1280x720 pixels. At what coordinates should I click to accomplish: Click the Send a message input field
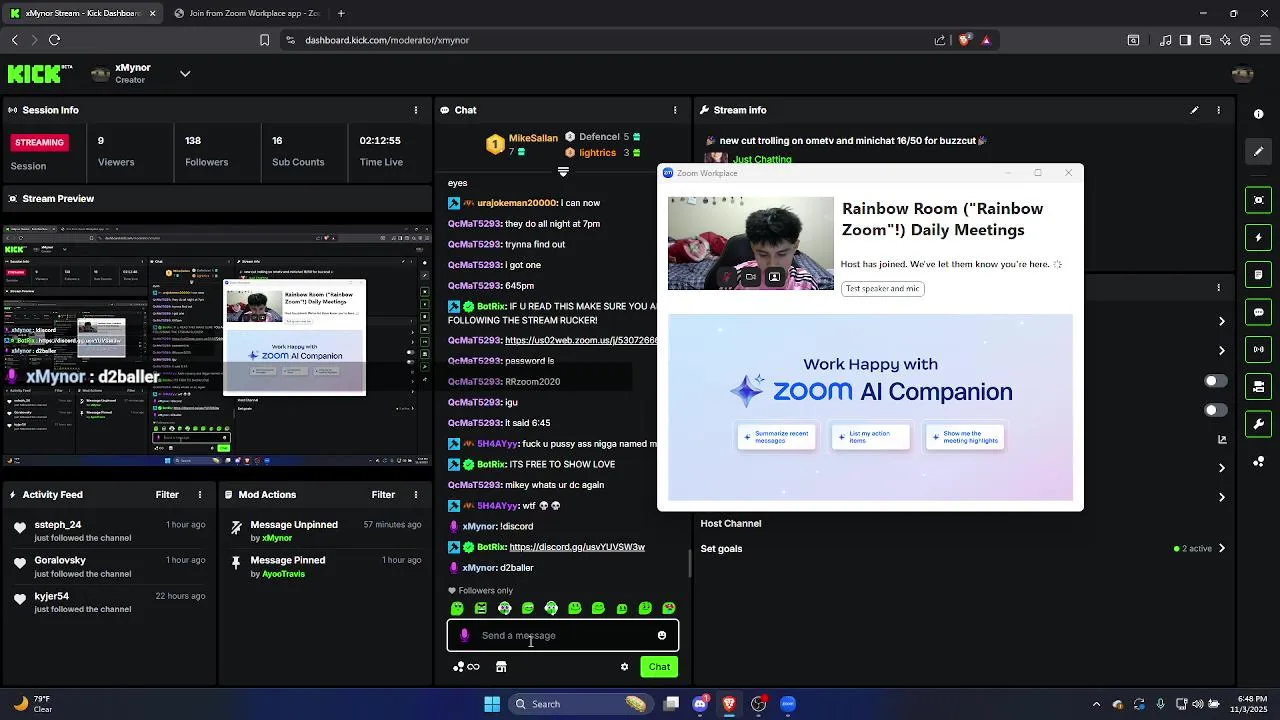pyautogui.click(x=563, y=635)
